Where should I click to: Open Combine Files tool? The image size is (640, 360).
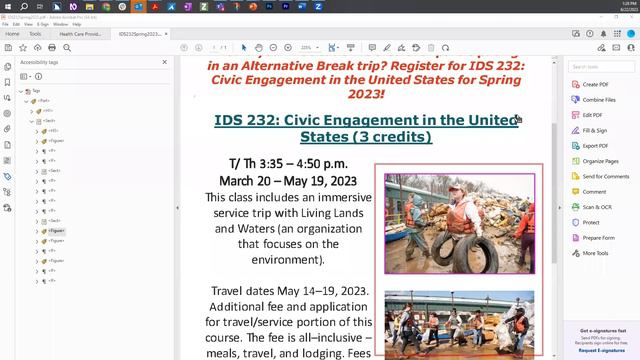pyautogui.click(x=594, y=100)
